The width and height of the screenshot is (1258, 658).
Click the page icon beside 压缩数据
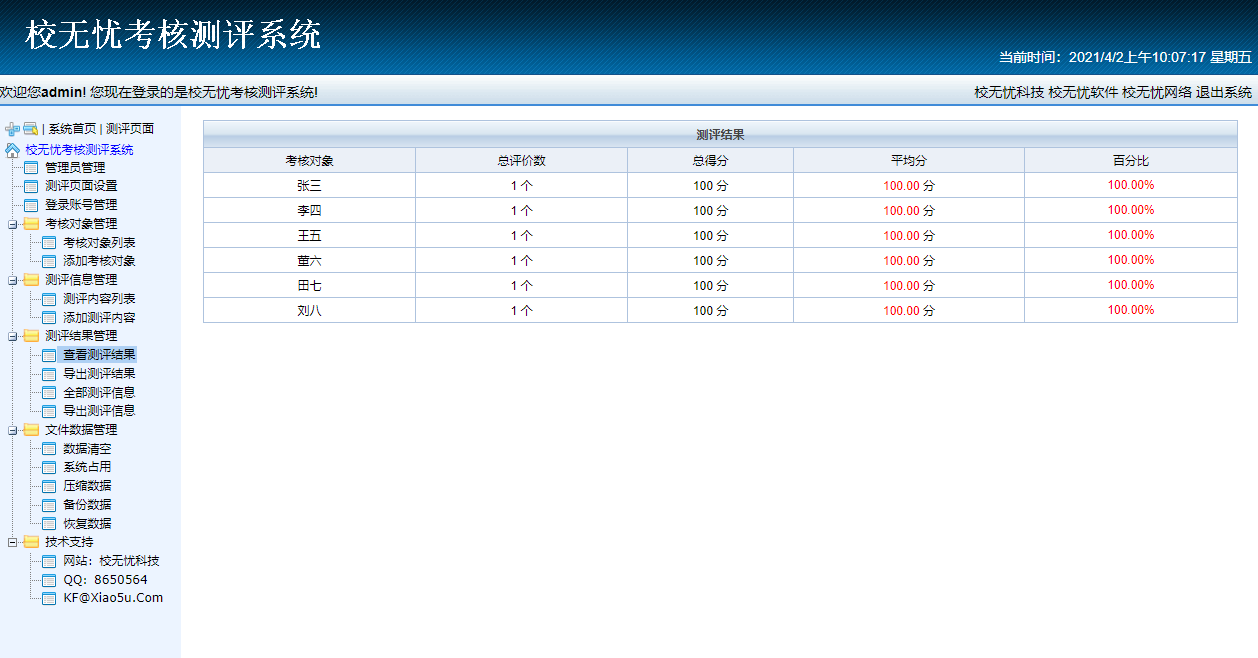point(49,486)
